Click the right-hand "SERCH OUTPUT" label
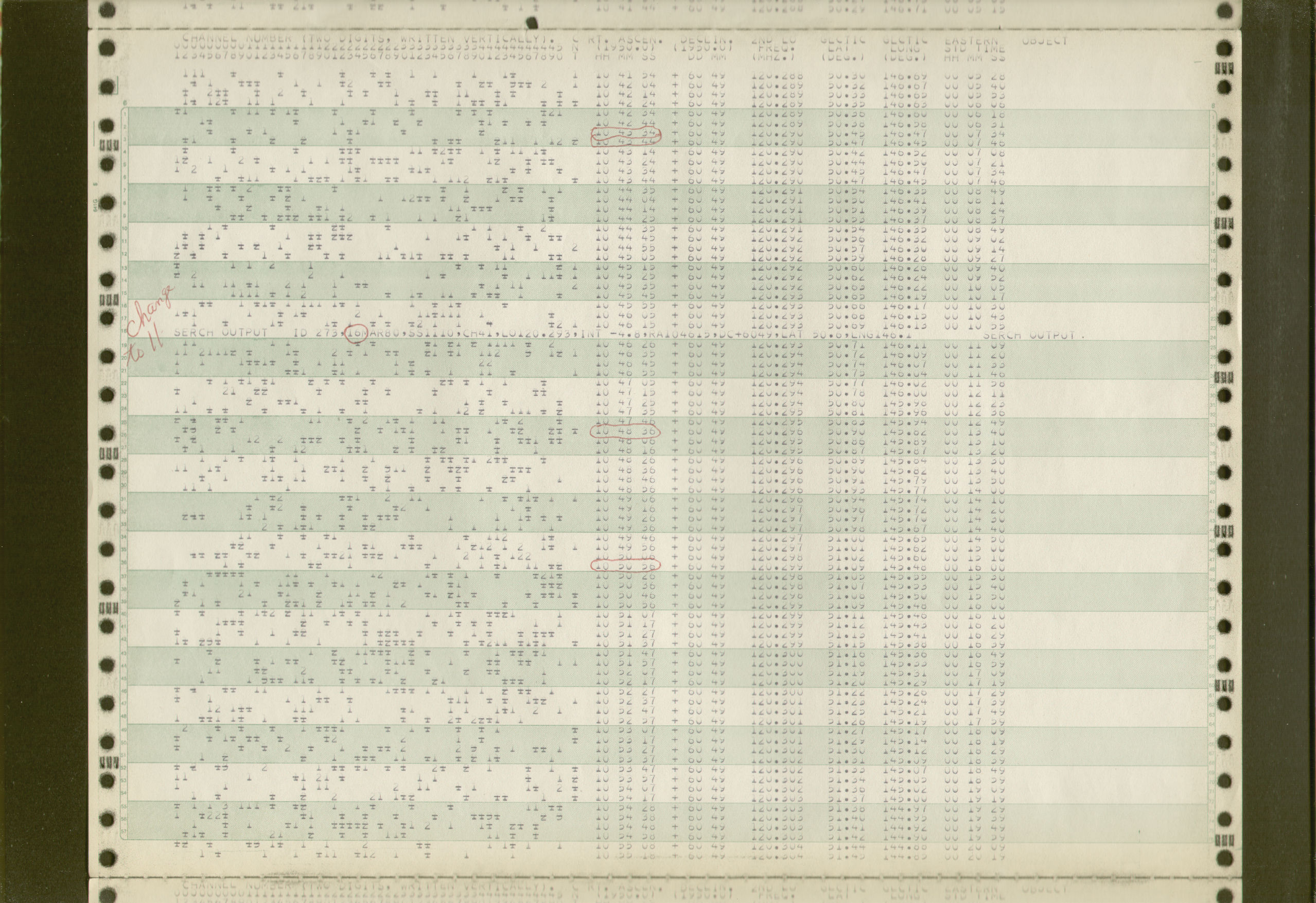 click(x=1028, y=335)
